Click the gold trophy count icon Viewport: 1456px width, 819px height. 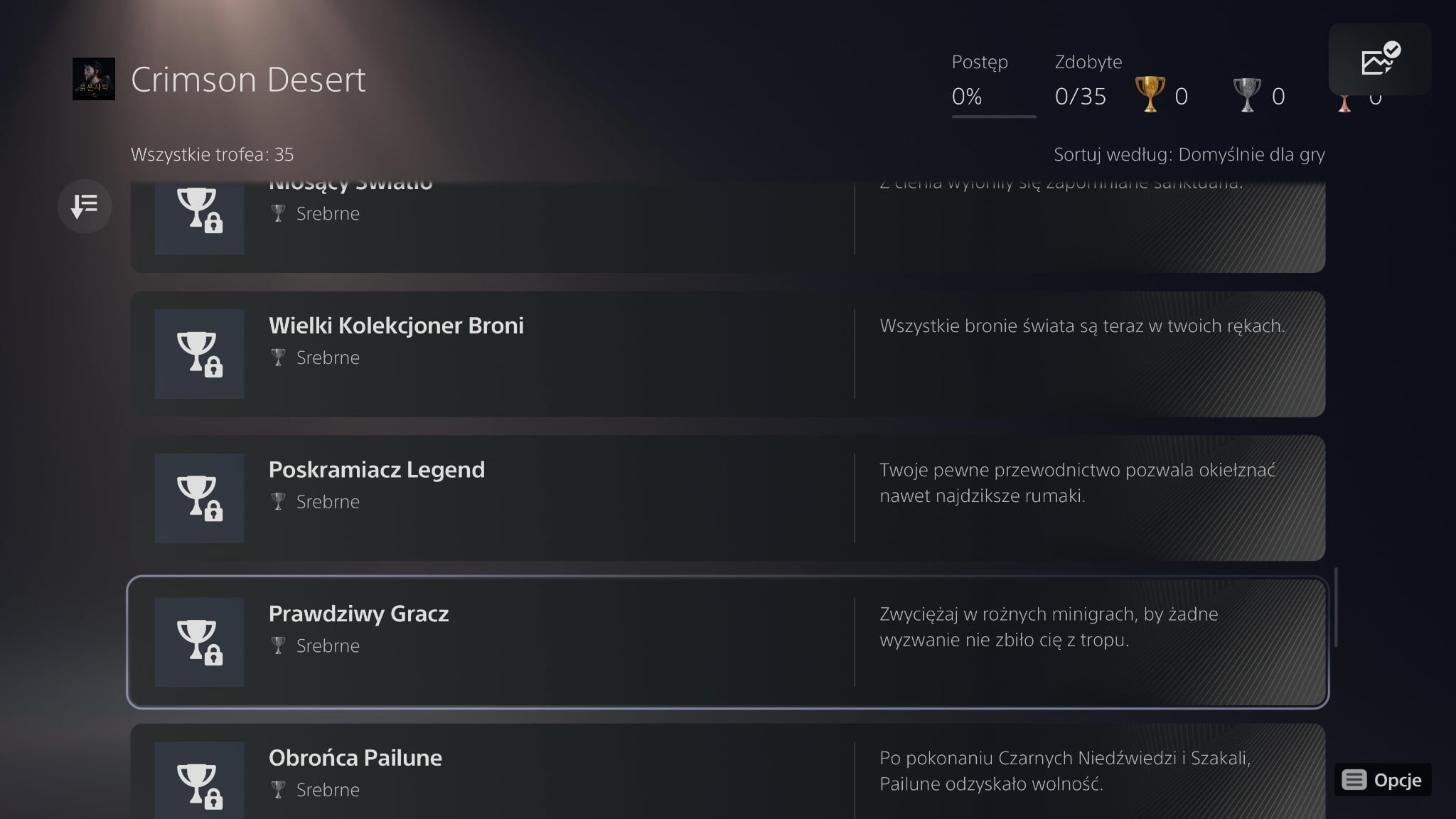[1150, 95]
